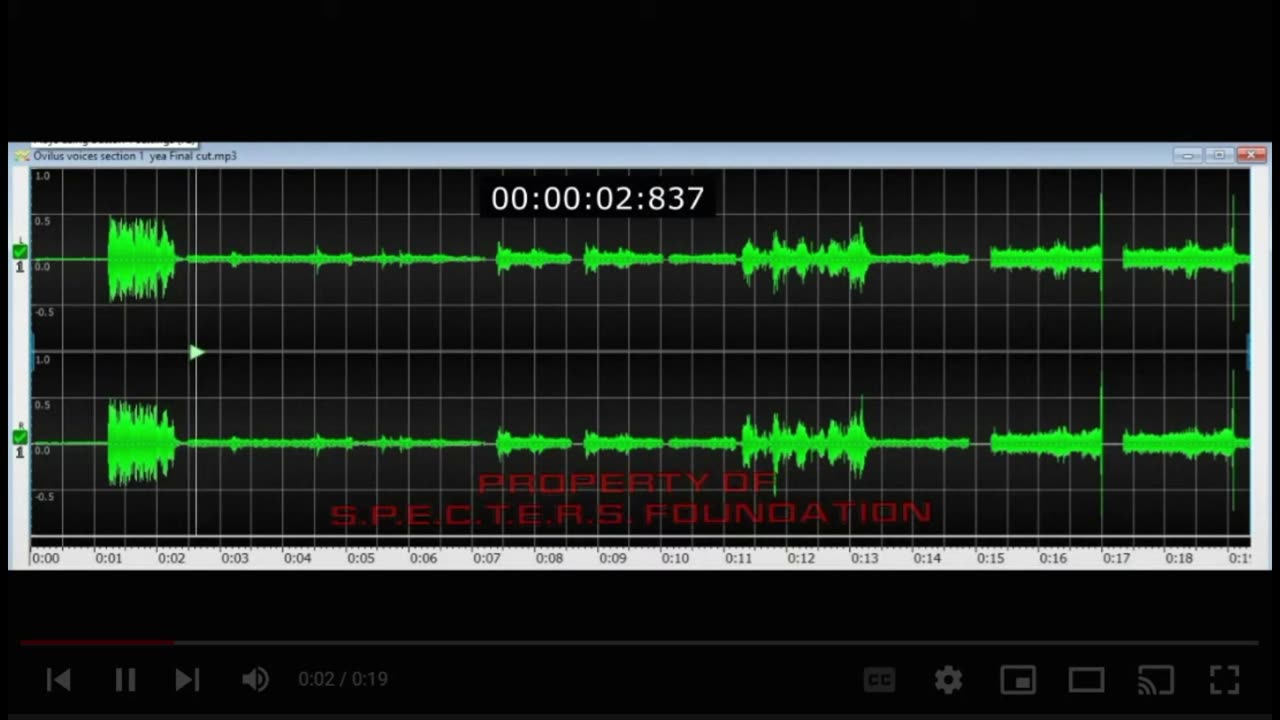This screenshot has height=720, width=1280.
Task: Click the 0:17 mark on the timeline ruler
Action: [x=1116, y=558]
